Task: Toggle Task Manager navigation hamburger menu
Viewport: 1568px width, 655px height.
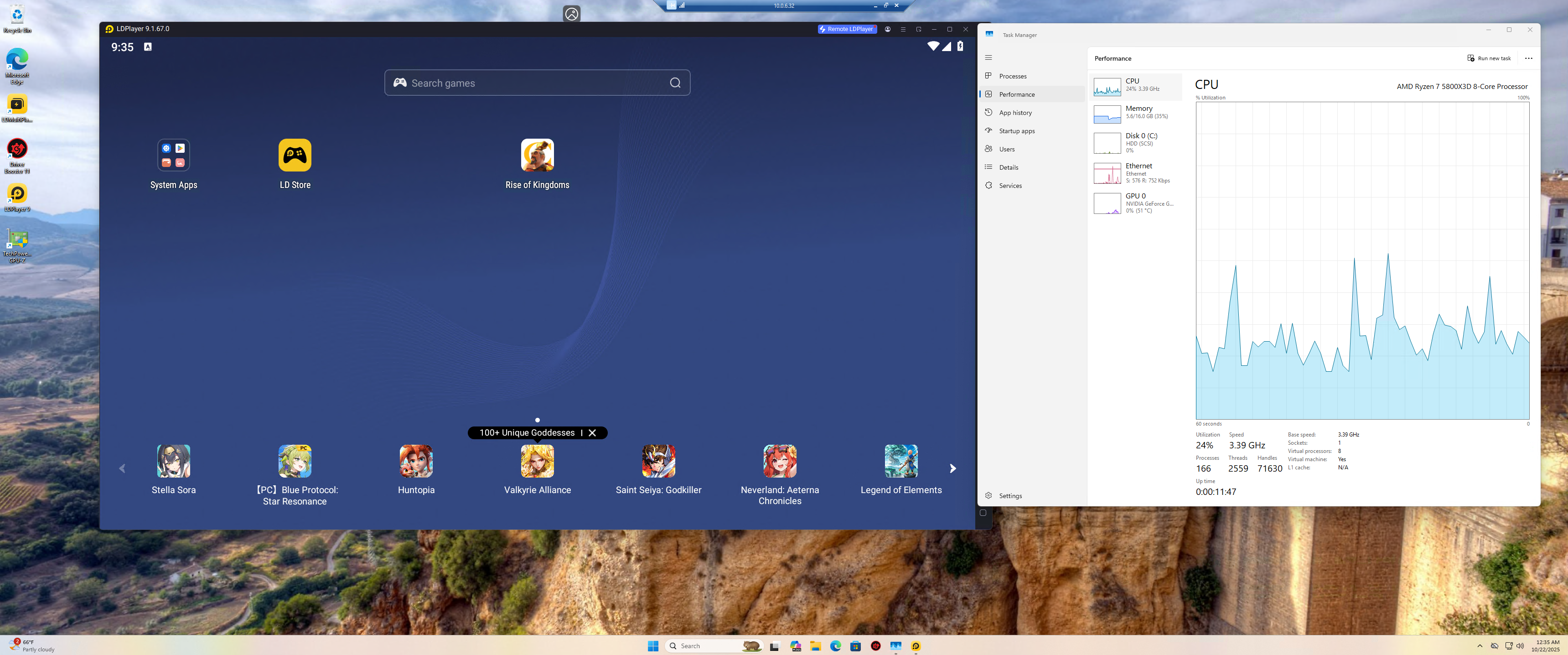Action: [x=988, y=58]
